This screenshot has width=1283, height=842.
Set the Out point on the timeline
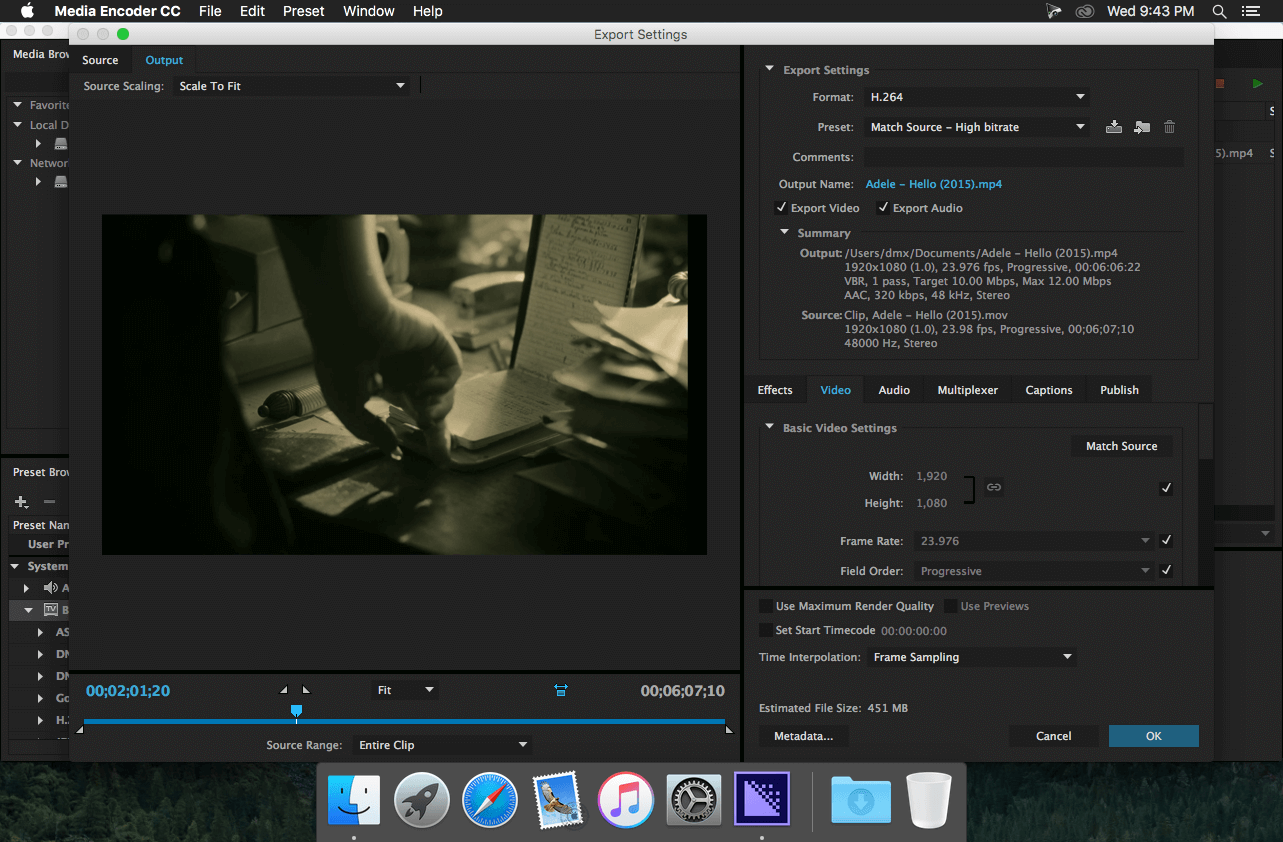coord(305,689)
